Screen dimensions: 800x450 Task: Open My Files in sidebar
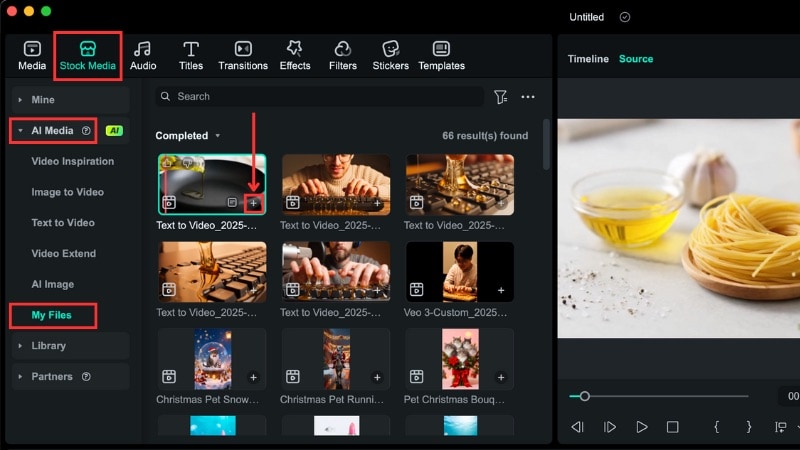click(52, 315)
